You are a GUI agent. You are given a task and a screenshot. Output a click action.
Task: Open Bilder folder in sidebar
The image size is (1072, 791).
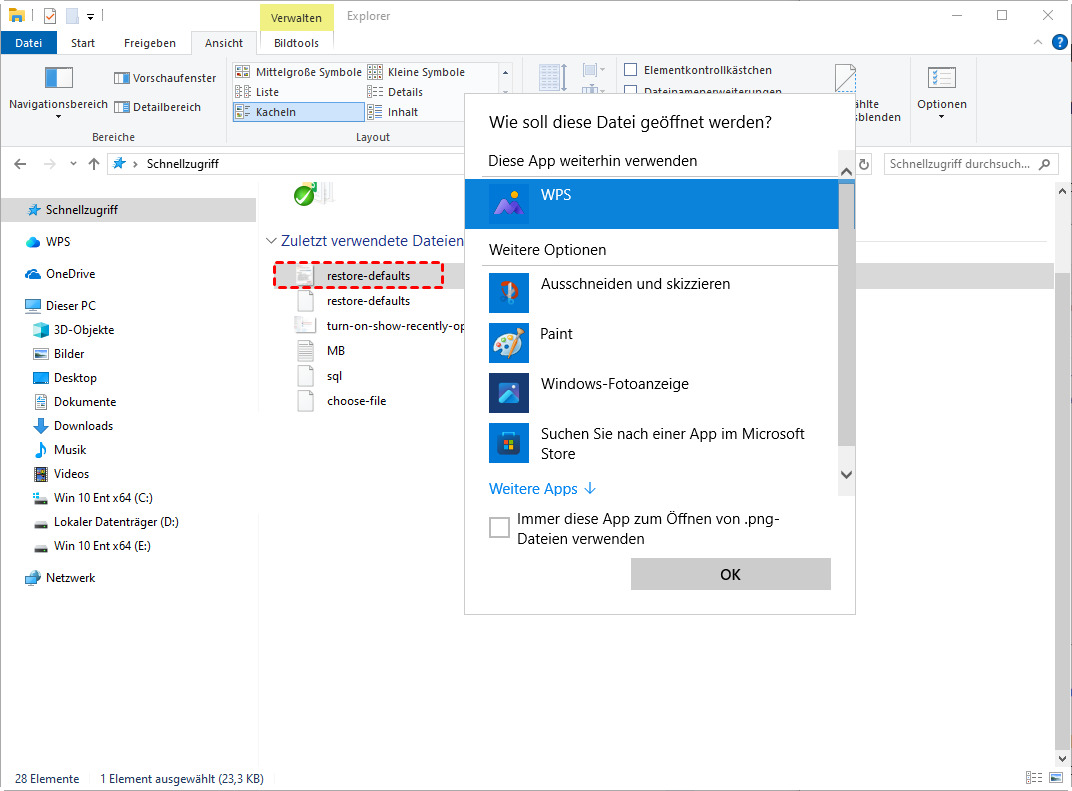pos(59,353)
